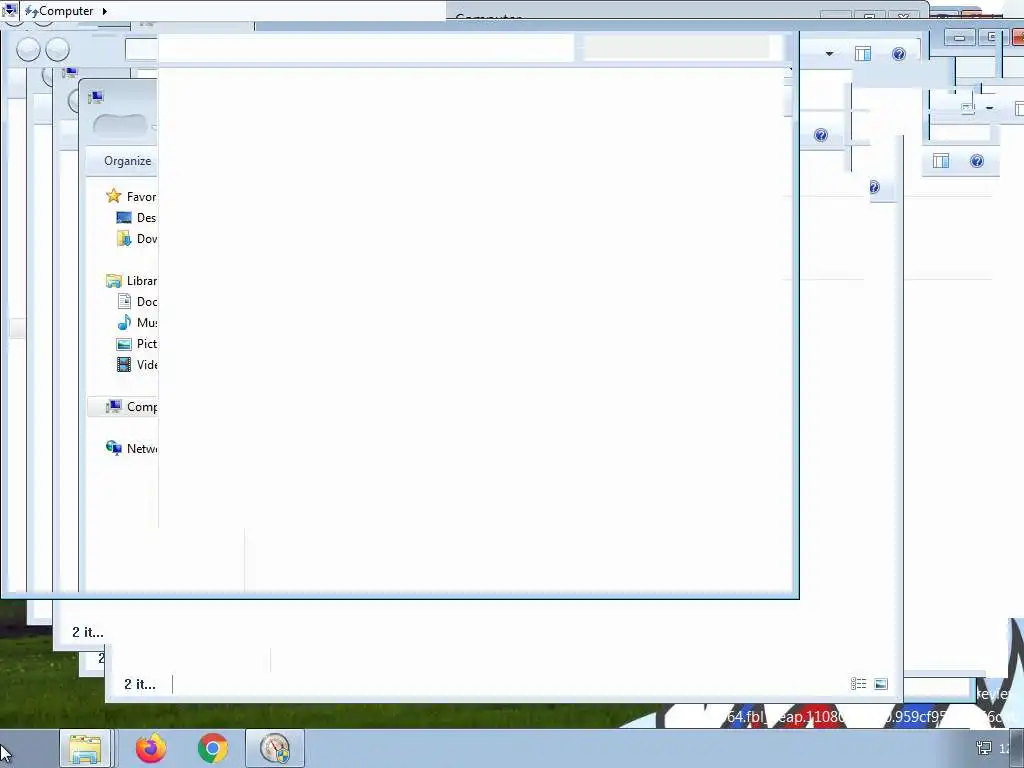Screen dimensions: 1024x768
Task: Click the address bar field
Action: [x=350, y=49]
